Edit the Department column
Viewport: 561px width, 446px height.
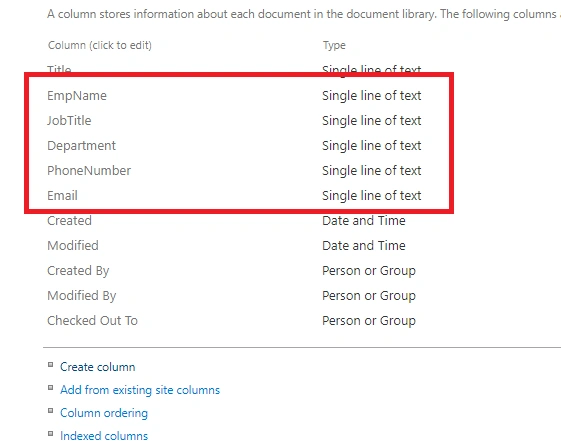82,146
